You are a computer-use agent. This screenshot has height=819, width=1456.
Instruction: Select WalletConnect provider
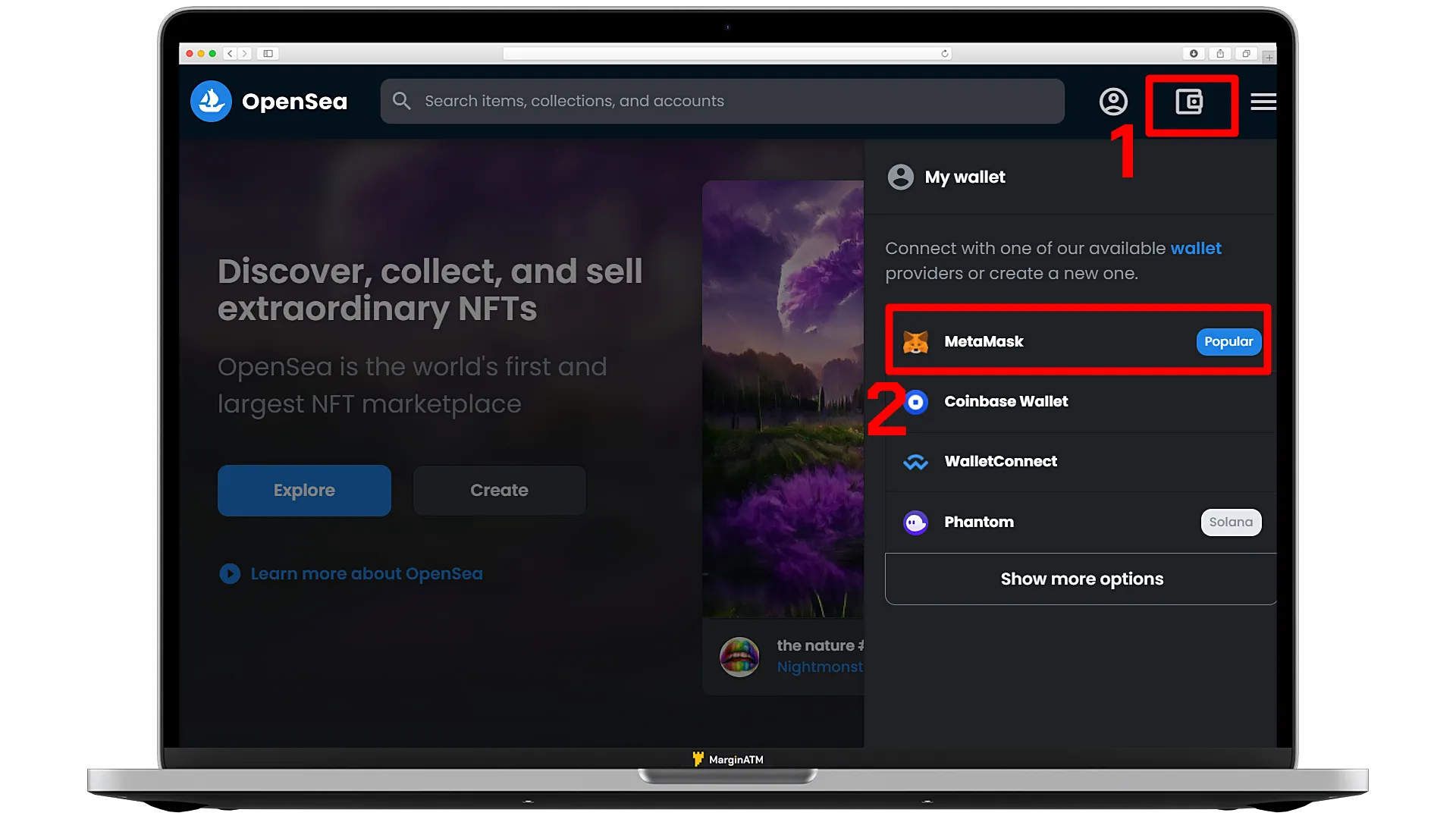point(1081,462)
